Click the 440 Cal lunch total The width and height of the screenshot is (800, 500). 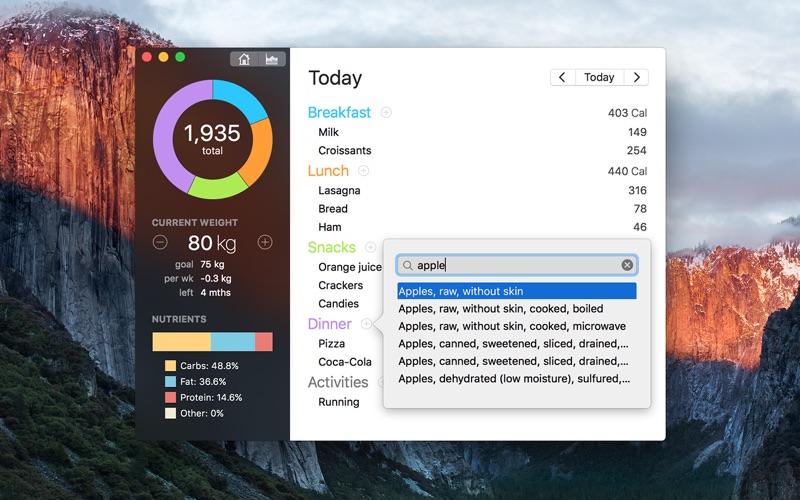627,171
